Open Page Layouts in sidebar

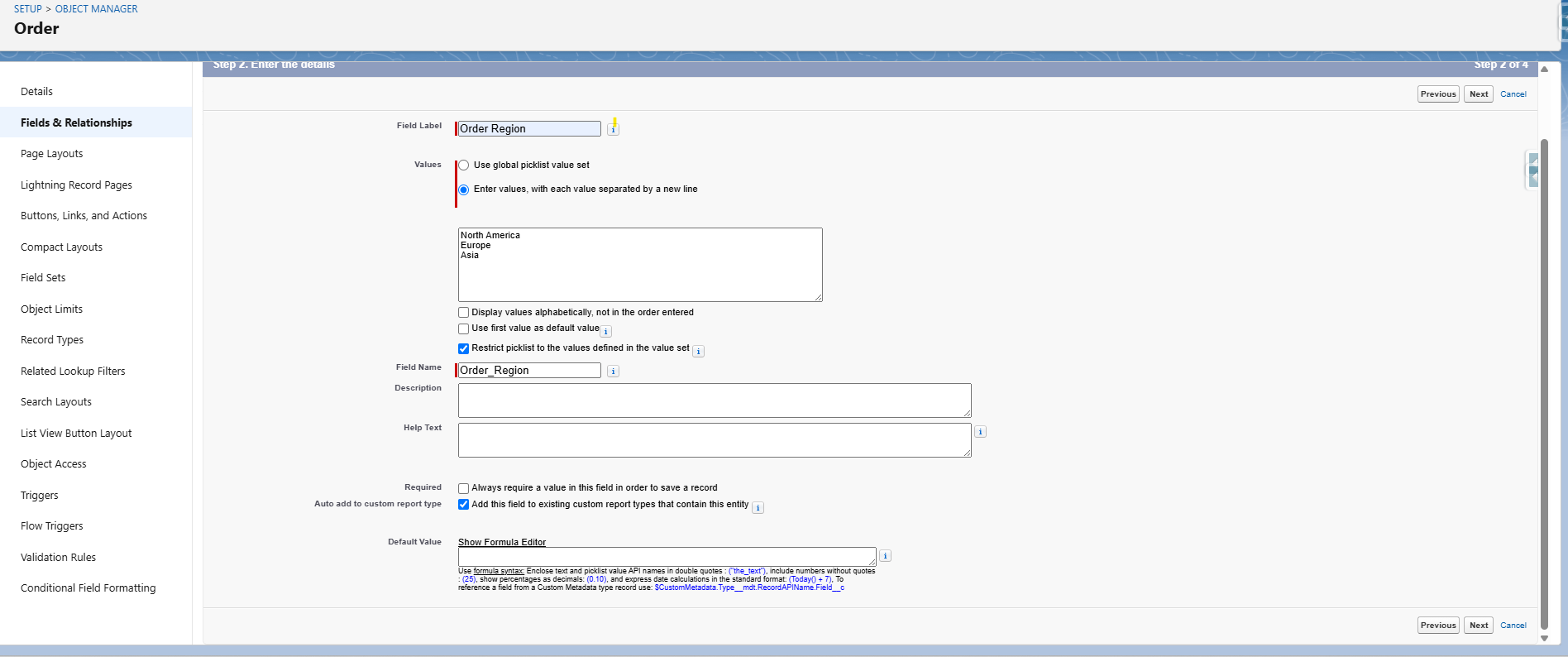tap(52, 154)
